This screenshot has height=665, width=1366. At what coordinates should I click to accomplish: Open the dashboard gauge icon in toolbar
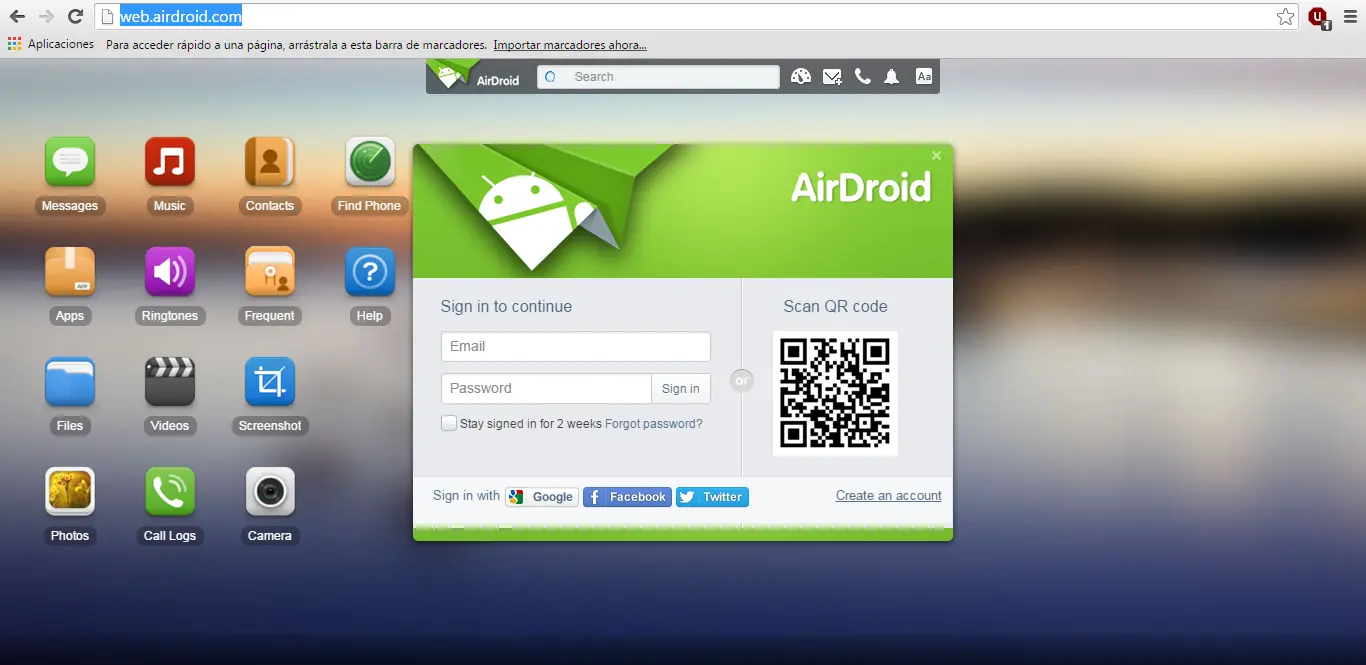(801, 76)
